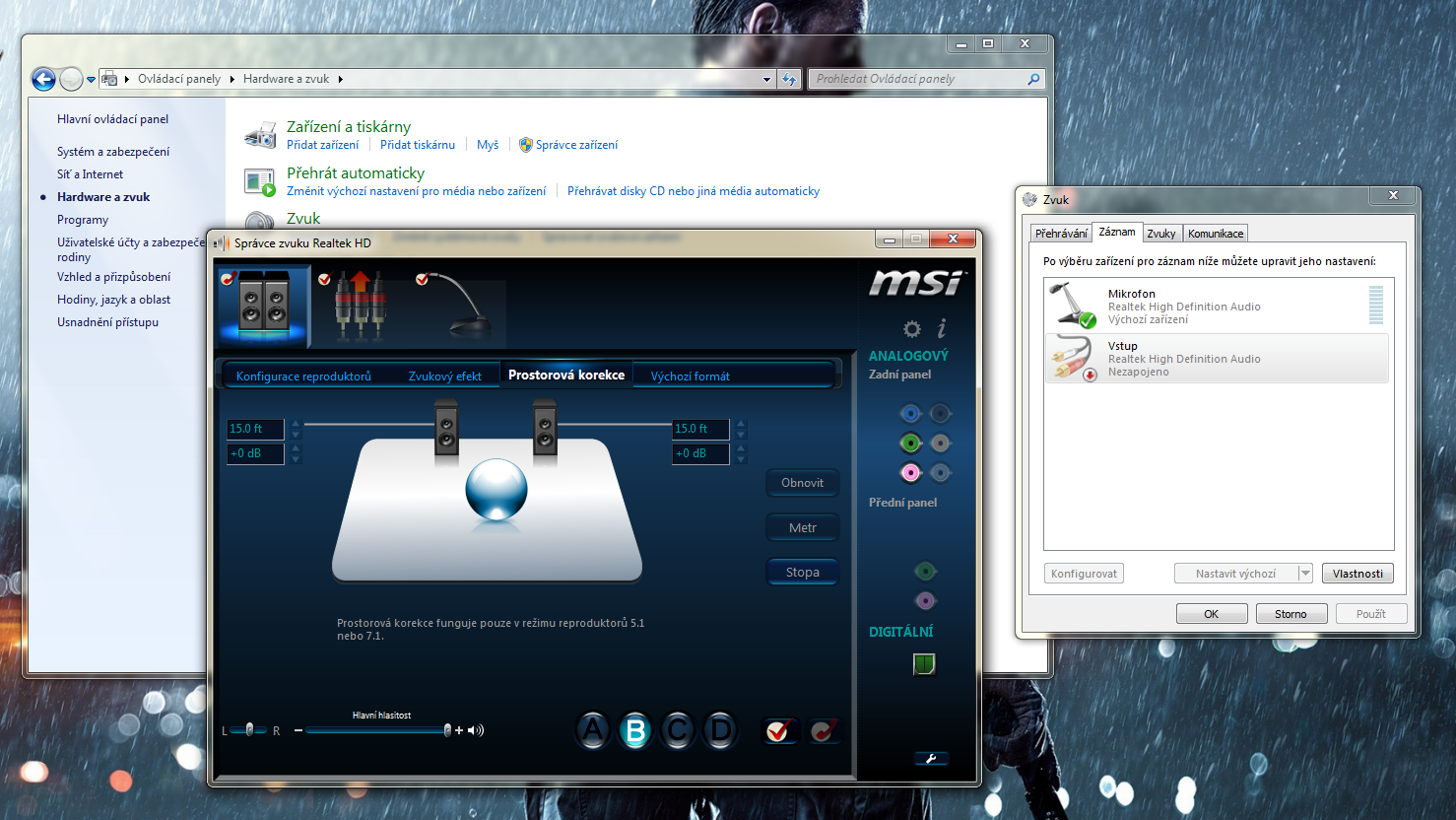Screen dimensions: 1456x820
Task: Toggle default-device checkmark on speakers icon
Action: tap(229, 279)
